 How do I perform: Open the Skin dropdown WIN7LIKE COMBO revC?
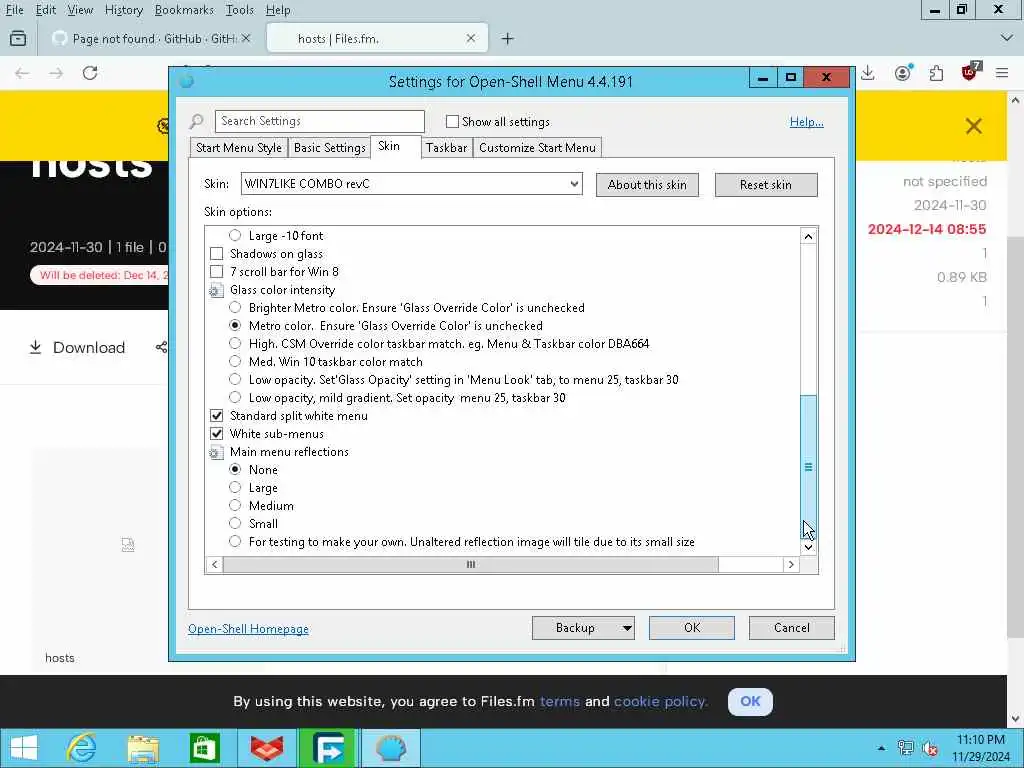pos(411,184)
